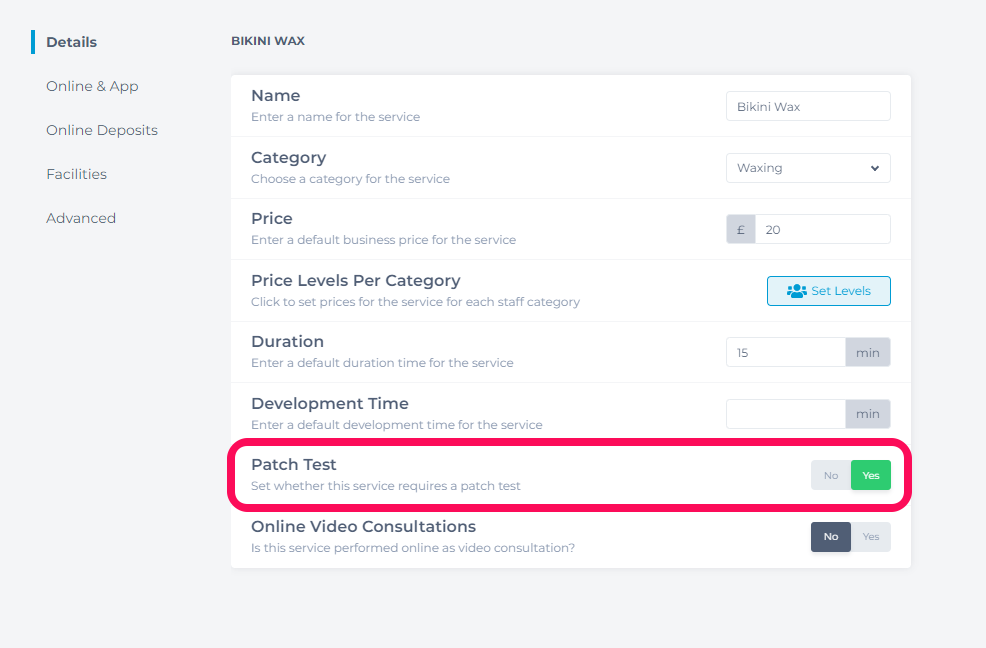This screenshot has width=986, height=648.
Task: Click the staff group icon in Set Levels
Action: click(796, 291)
